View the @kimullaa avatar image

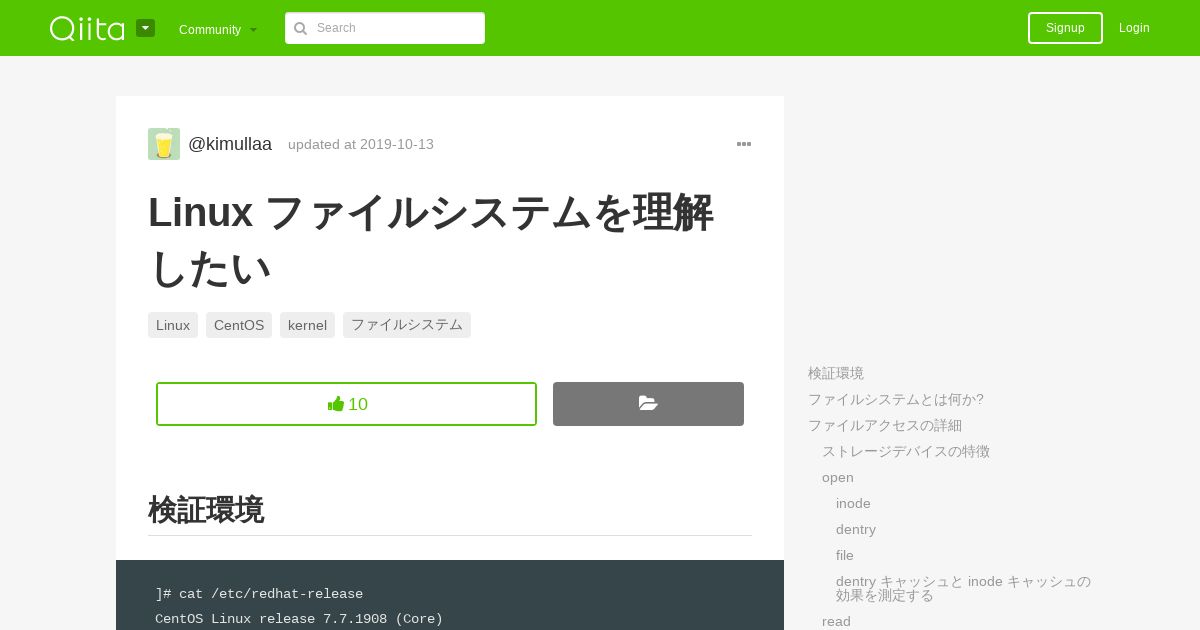coord(164,144)
